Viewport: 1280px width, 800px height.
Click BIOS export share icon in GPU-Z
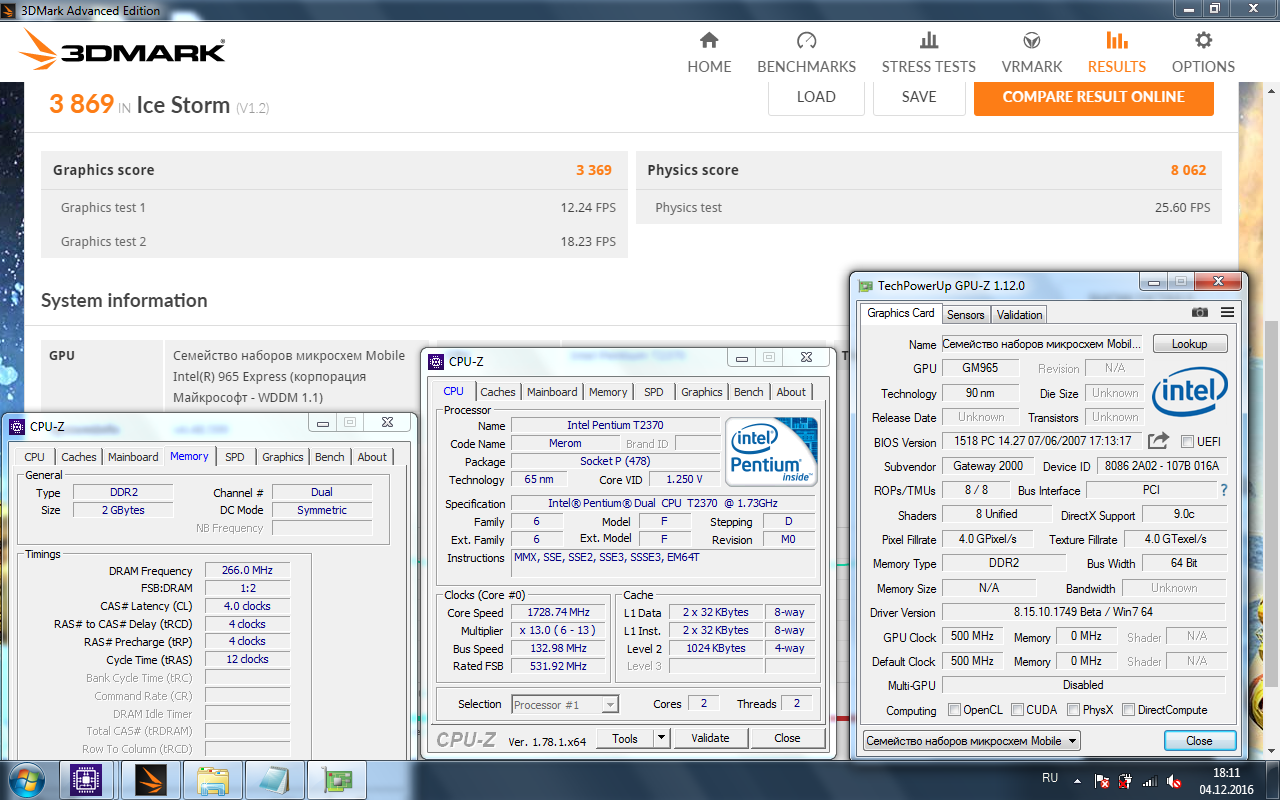point(1158,441)
